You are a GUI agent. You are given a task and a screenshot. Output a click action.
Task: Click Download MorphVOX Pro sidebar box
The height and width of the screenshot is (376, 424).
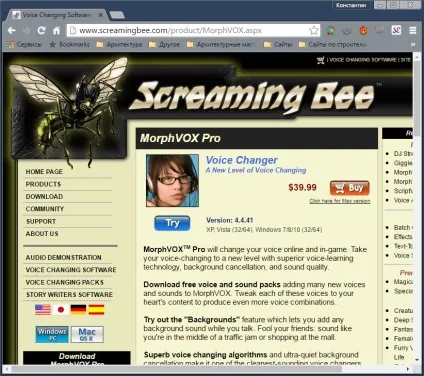pos(77,358)
